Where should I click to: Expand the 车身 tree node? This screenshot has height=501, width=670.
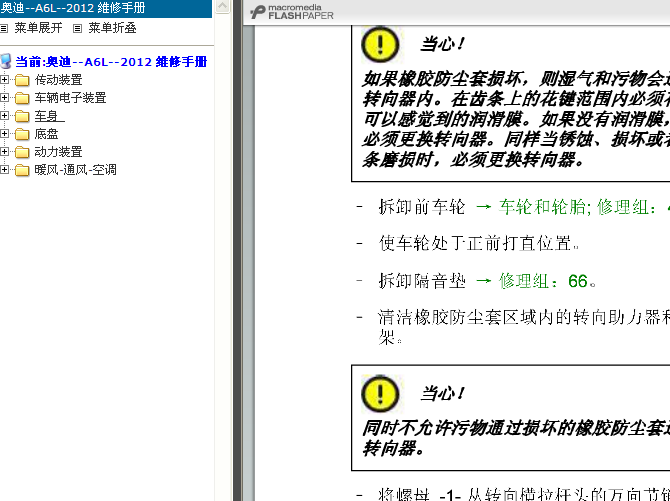[4, 116]
